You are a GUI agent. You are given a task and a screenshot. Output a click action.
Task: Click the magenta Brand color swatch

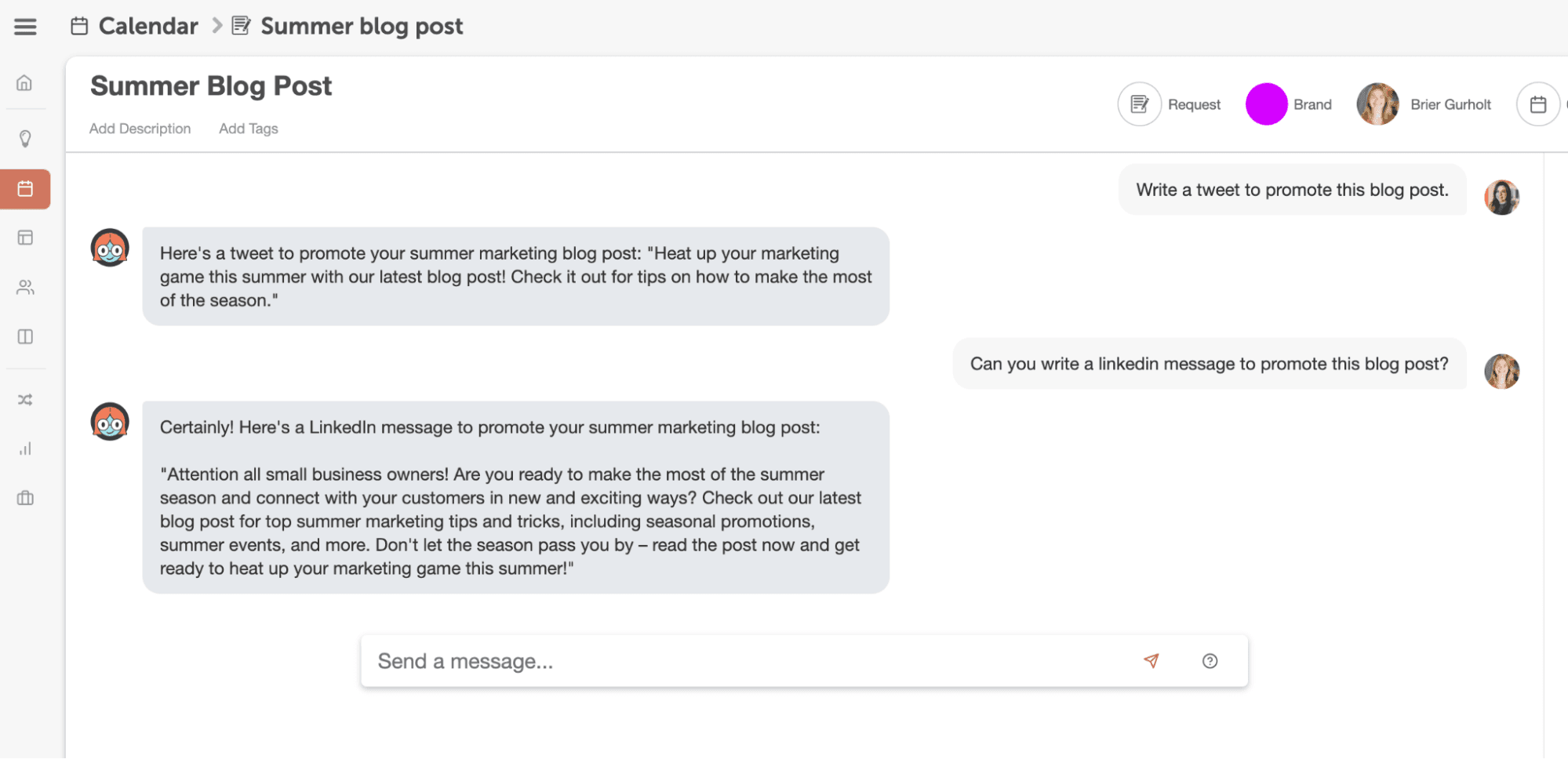click(1266, 104)
